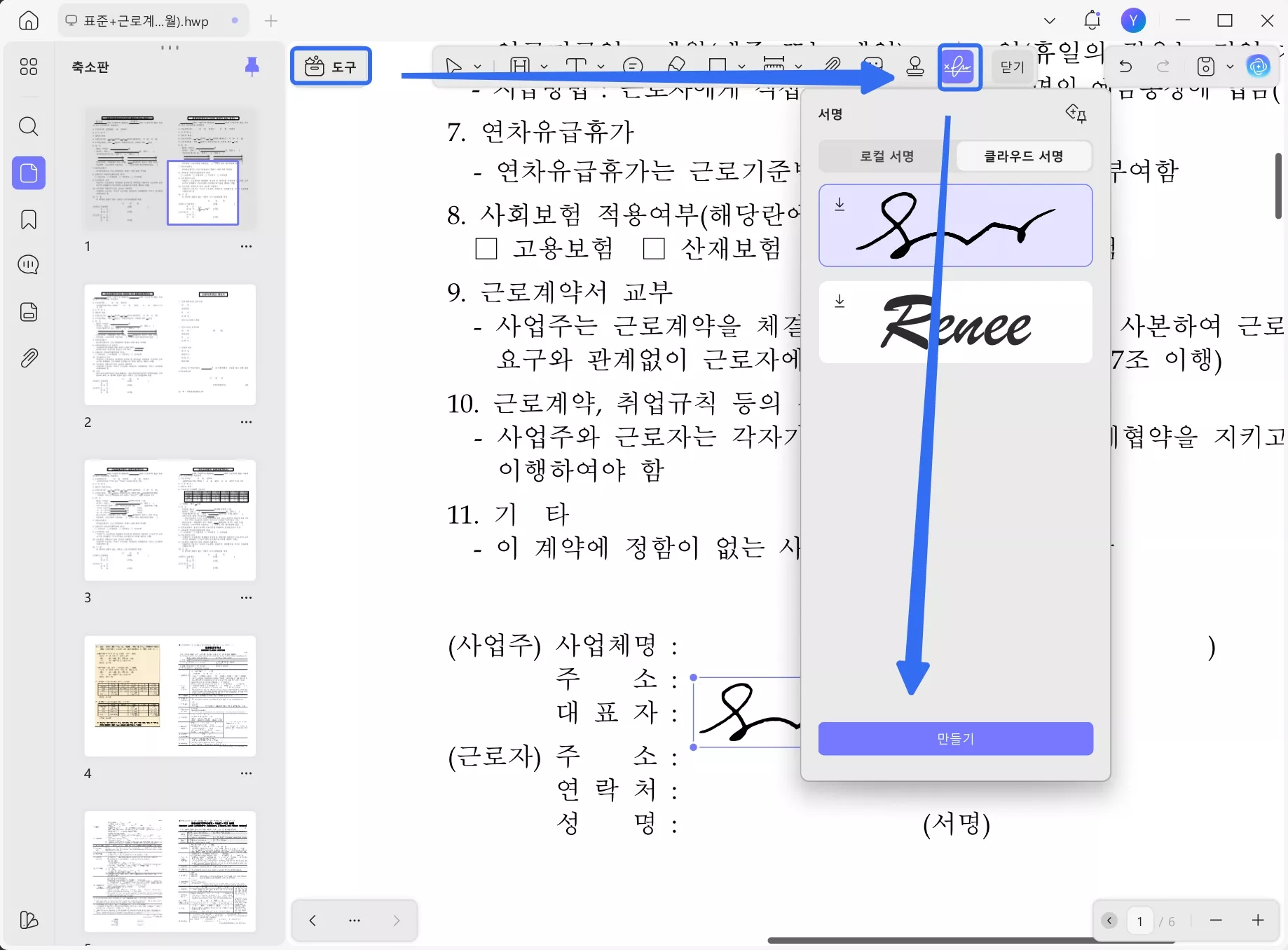Check the 산재보험 checkbox
This screenshot has width=1288, height=950.
point(653,248)
